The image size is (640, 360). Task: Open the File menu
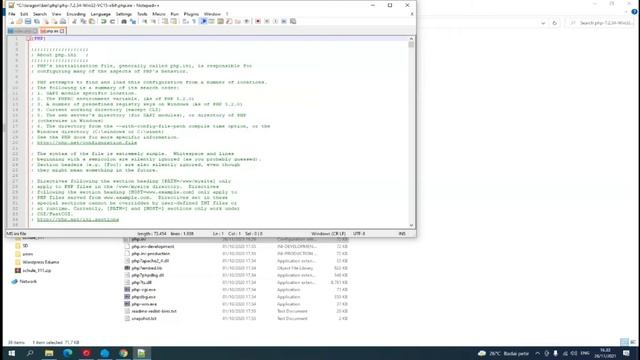[x=12, y=14]
